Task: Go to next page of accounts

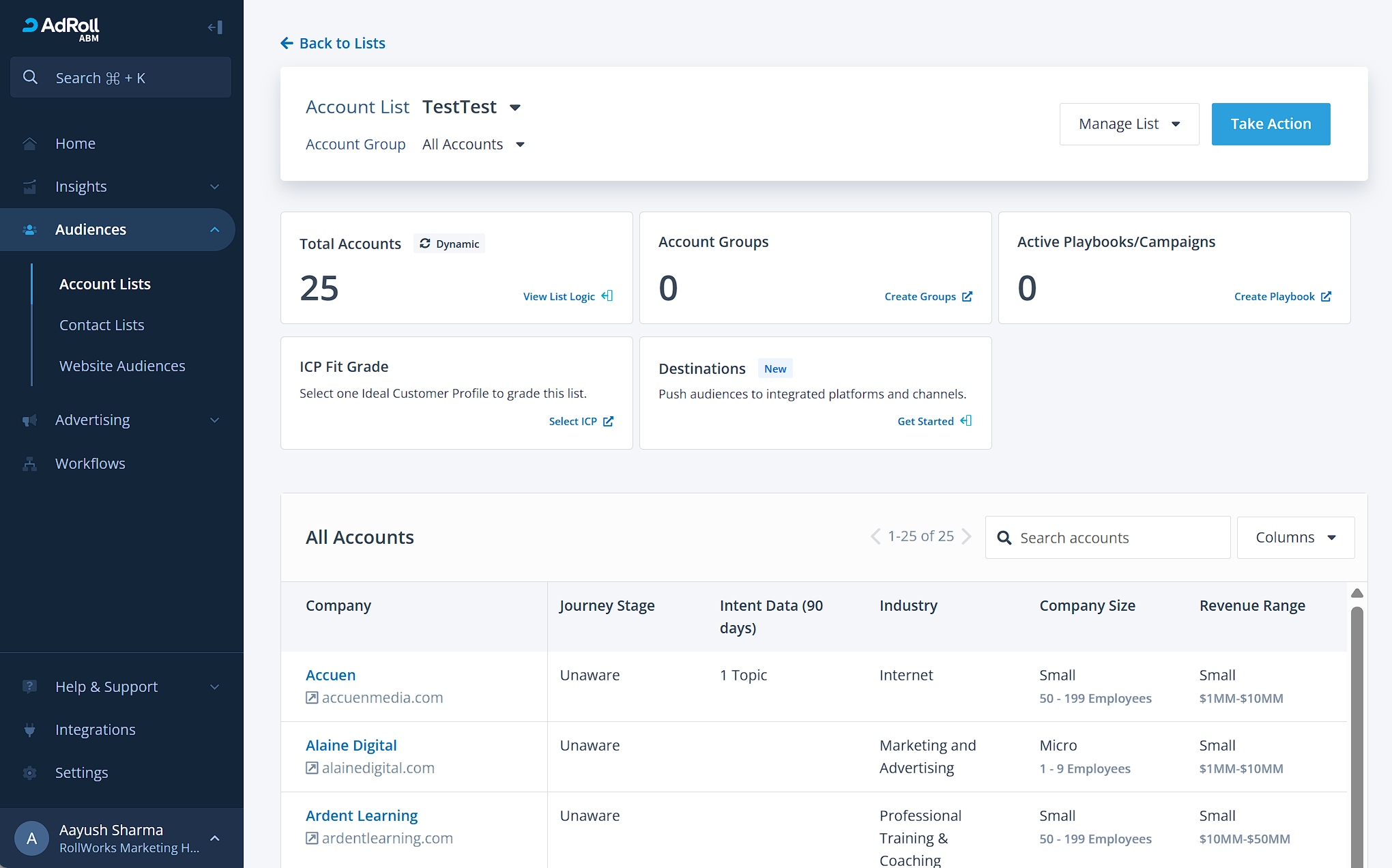Action: pos(966,536)
